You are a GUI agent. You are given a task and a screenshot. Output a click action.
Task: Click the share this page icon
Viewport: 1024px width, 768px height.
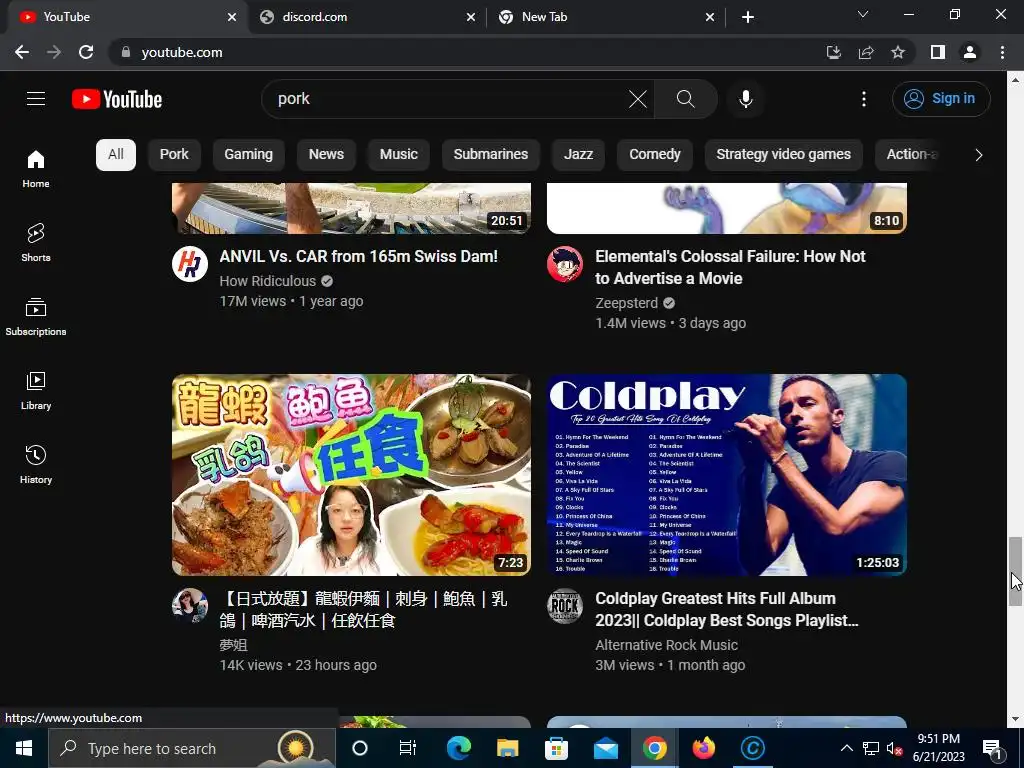click(x=866, y=52)
